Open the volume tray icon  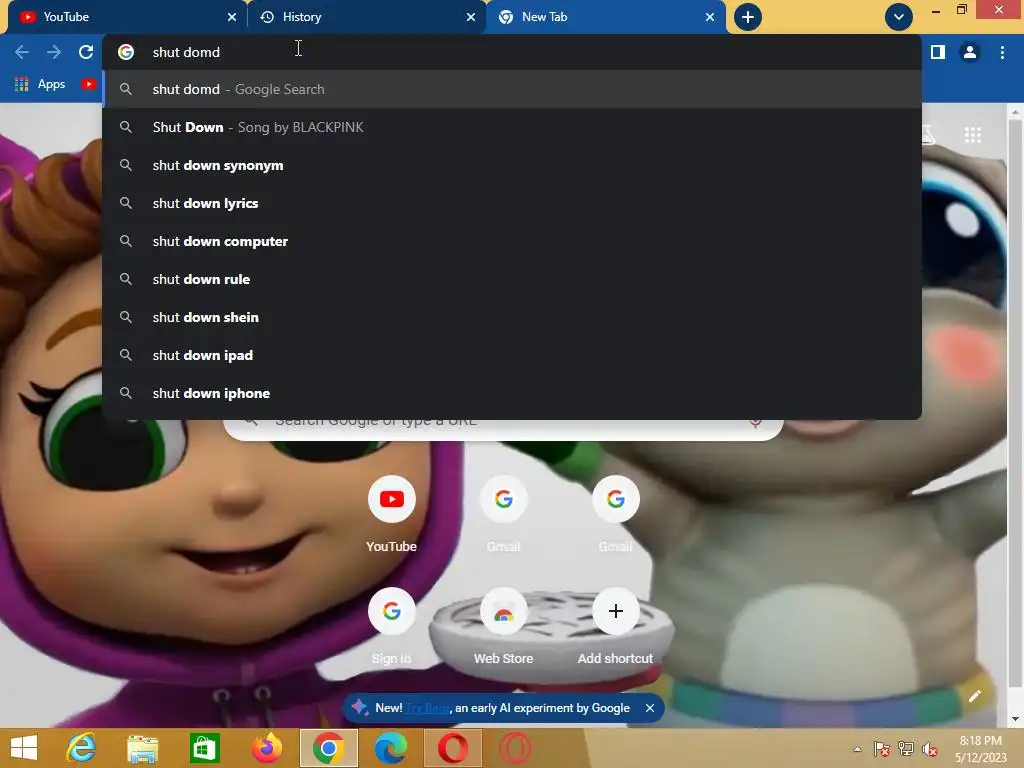point(930,749)
